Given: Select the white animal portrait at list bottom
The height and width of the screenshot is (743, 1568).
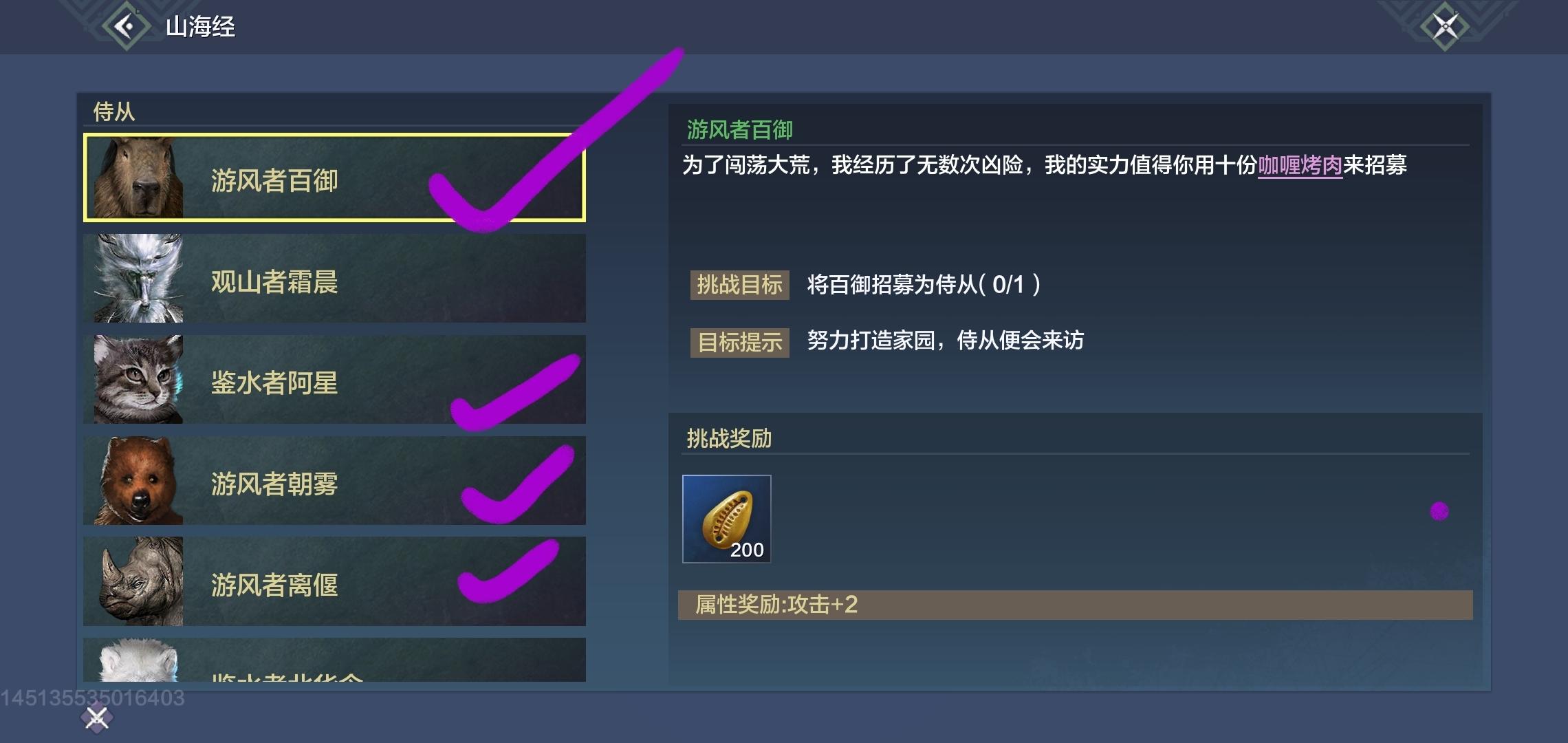Looking at the screenshot, I should pyautogui.click(x=138, y=660).
